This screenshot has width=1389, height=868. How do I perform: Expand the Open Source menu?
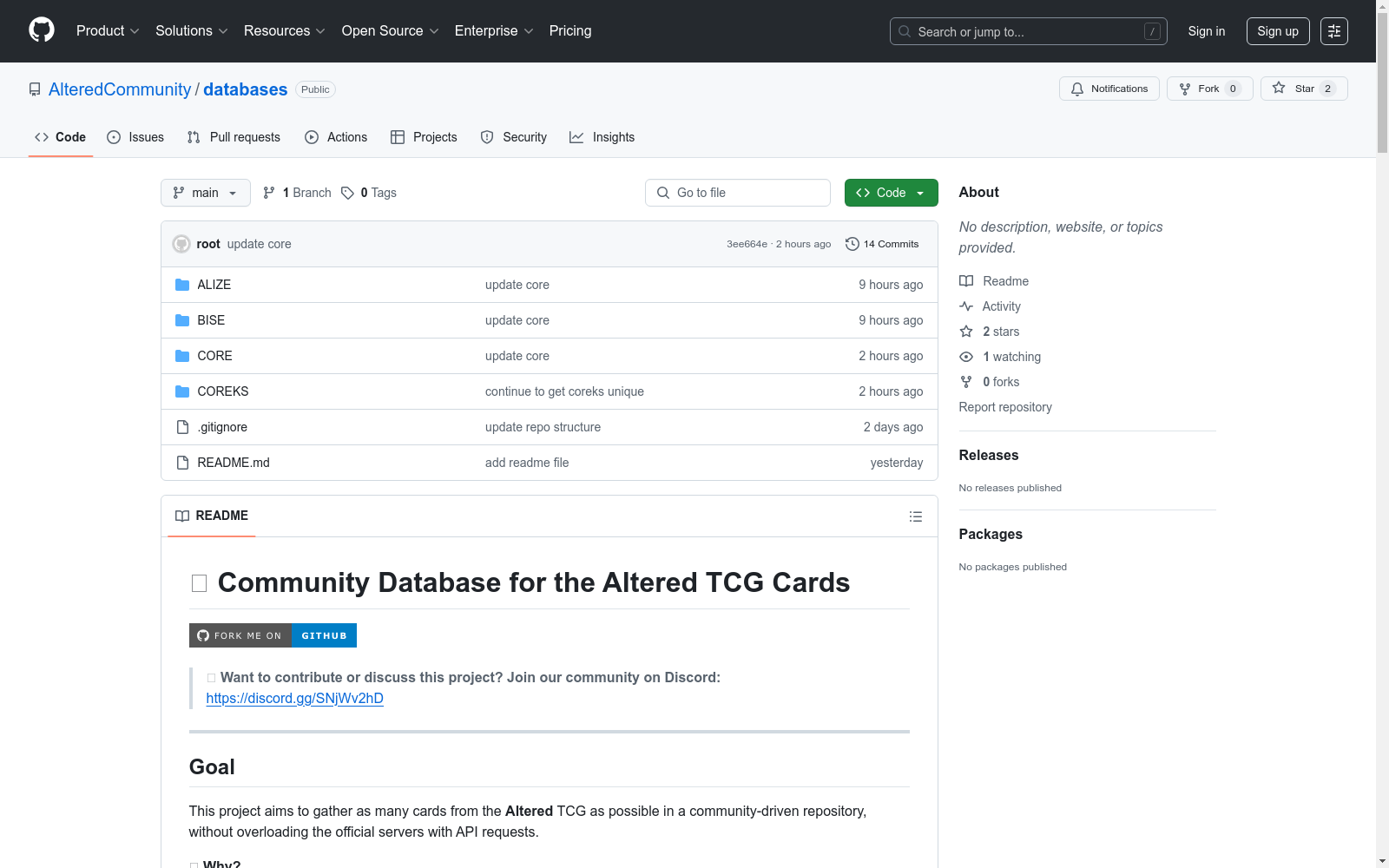pyautogui.click(x=391, y=31)
